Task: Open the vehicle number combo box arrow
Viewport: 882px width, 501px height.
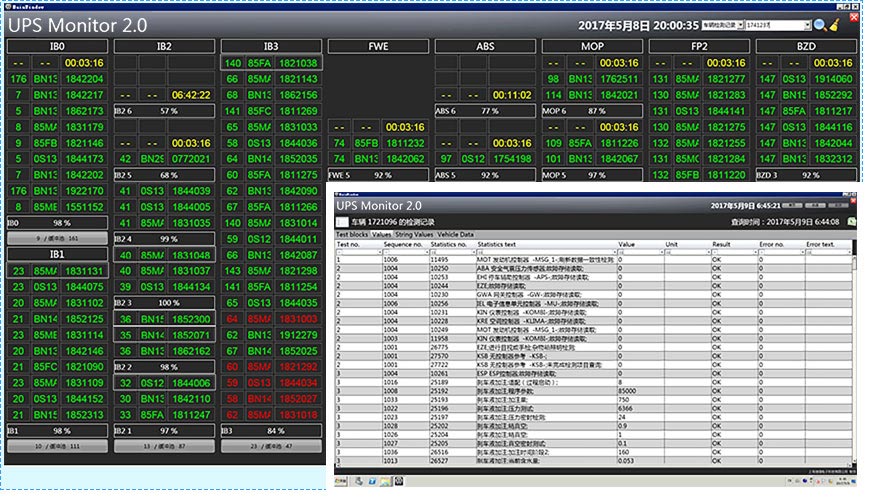Action: 808,25
